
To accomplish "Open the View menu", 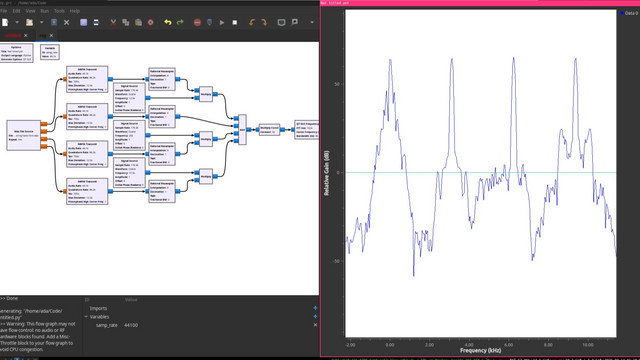I will [31, 11].
